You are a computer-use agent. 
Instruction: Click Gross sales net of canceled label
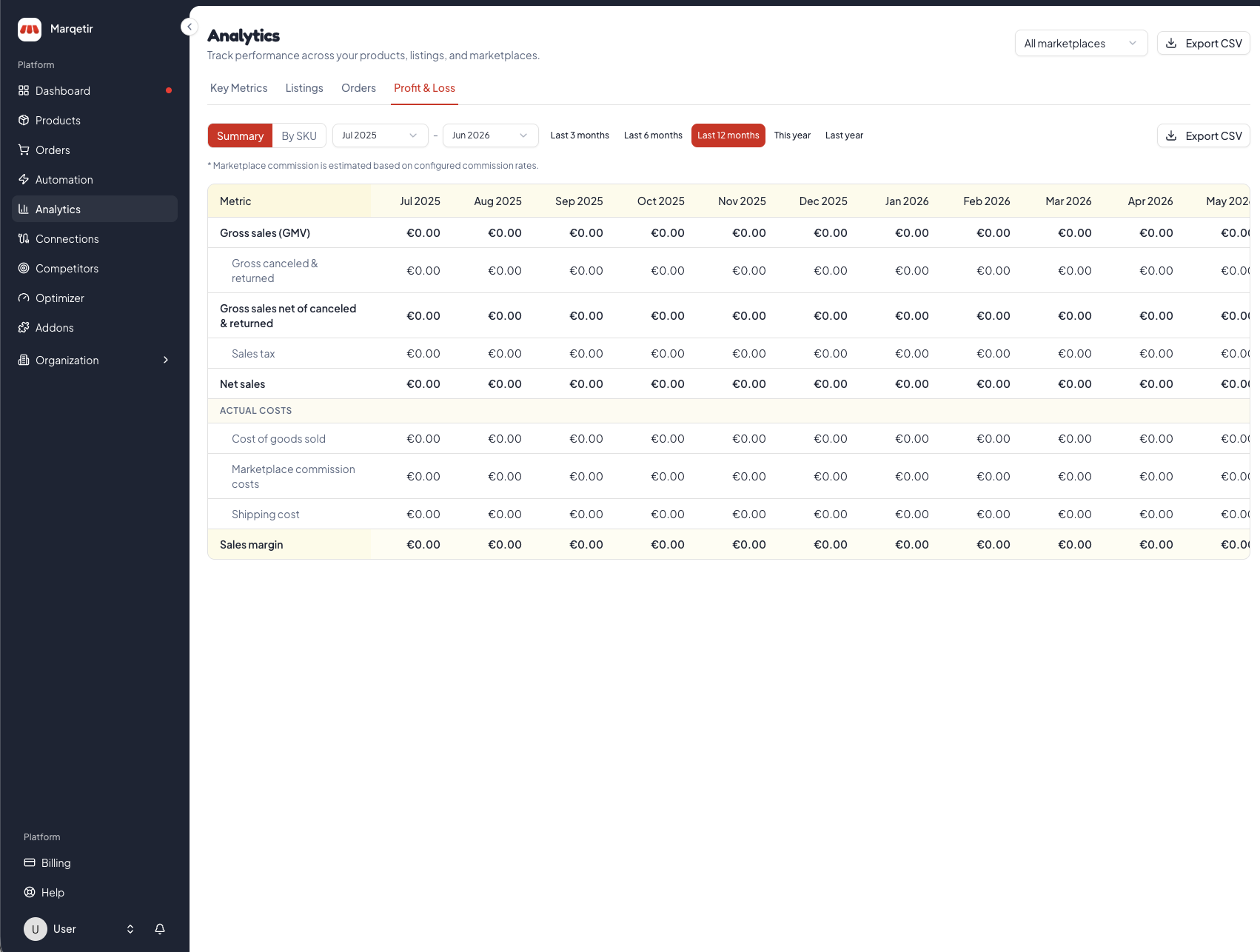[x=288, y=316]
